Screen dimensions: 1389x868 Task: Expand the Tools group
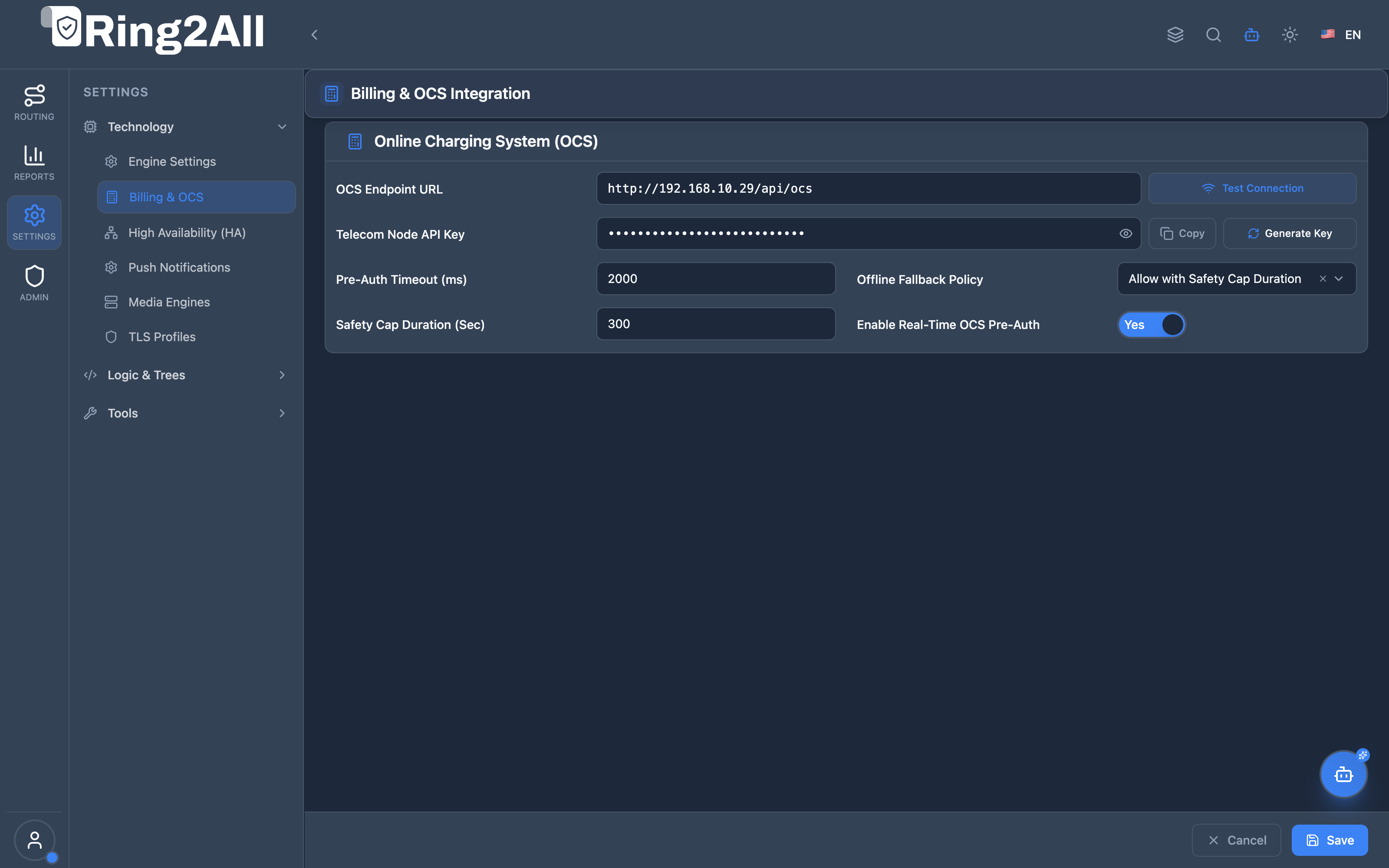[185, 413]
